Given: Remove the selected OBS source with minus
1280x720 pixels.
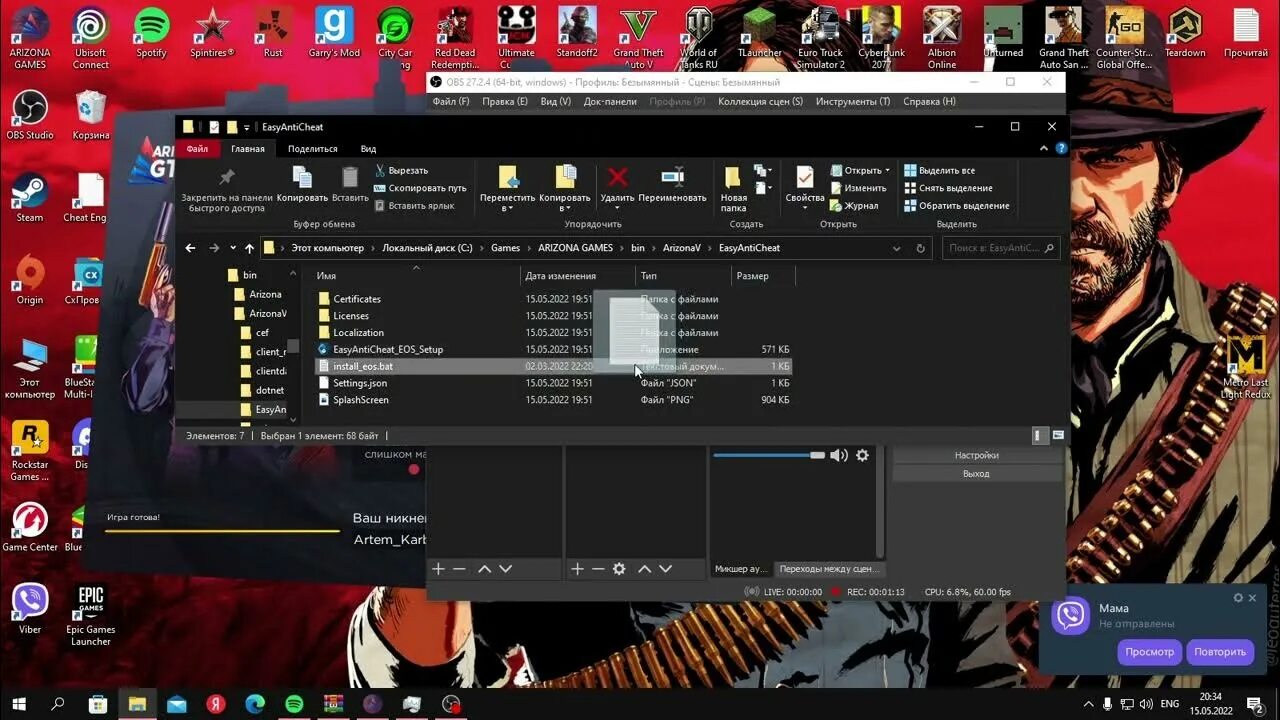Looking at the screenshot, I should pyautogui.click(x=598, y=569).
